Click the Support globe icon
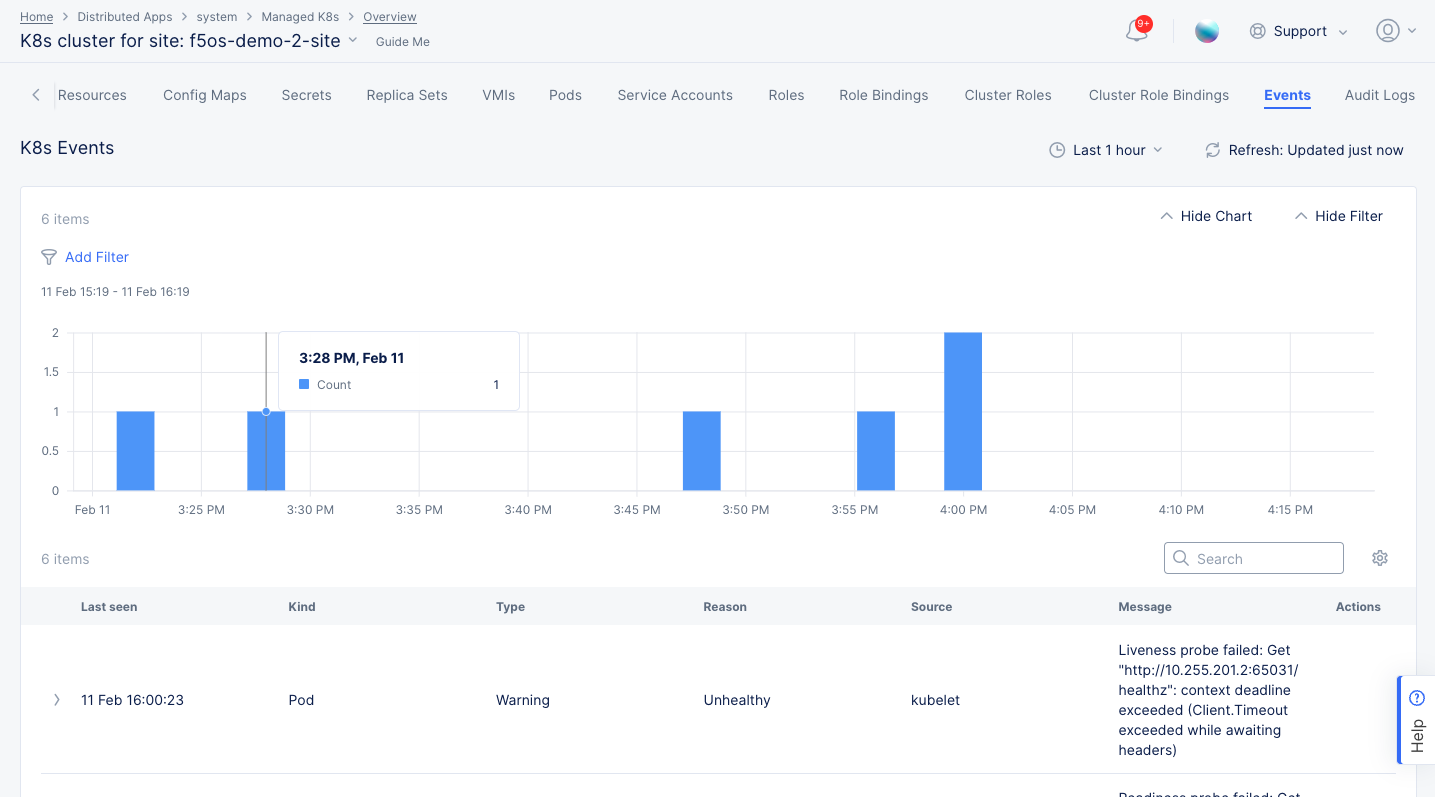1435x797 pixels. [x=1257, y=31]
